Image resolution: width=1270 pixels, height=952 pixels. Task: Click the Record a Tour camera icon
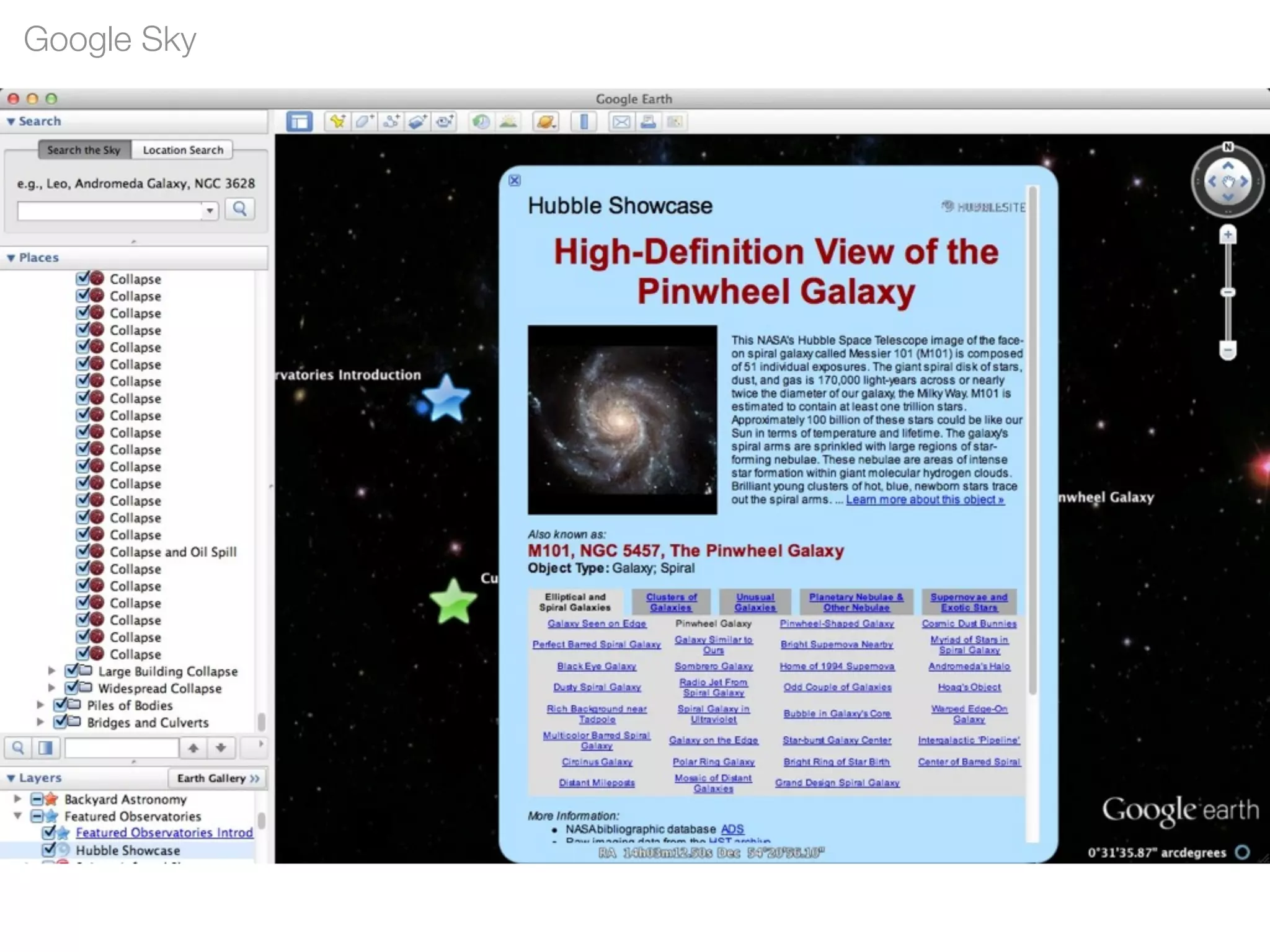pyautogui.click(x=444, y=122)
